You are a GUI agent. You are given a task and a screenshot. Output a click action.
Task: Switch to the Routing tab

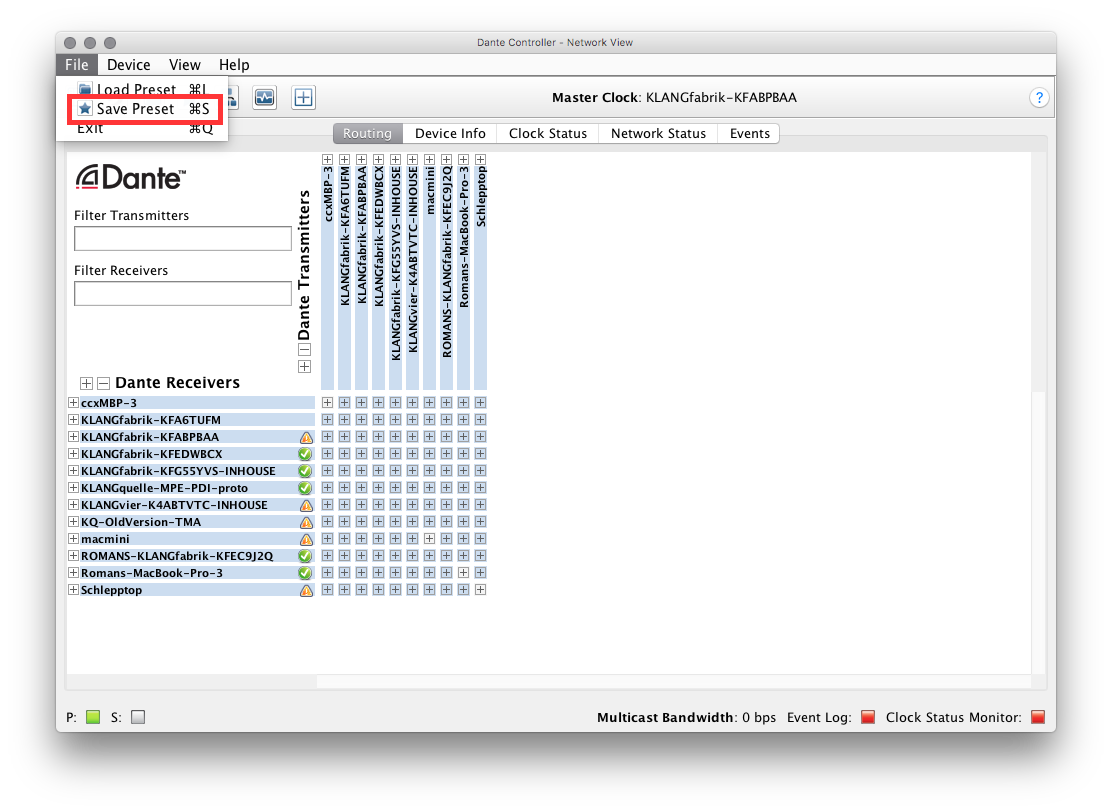367,133
